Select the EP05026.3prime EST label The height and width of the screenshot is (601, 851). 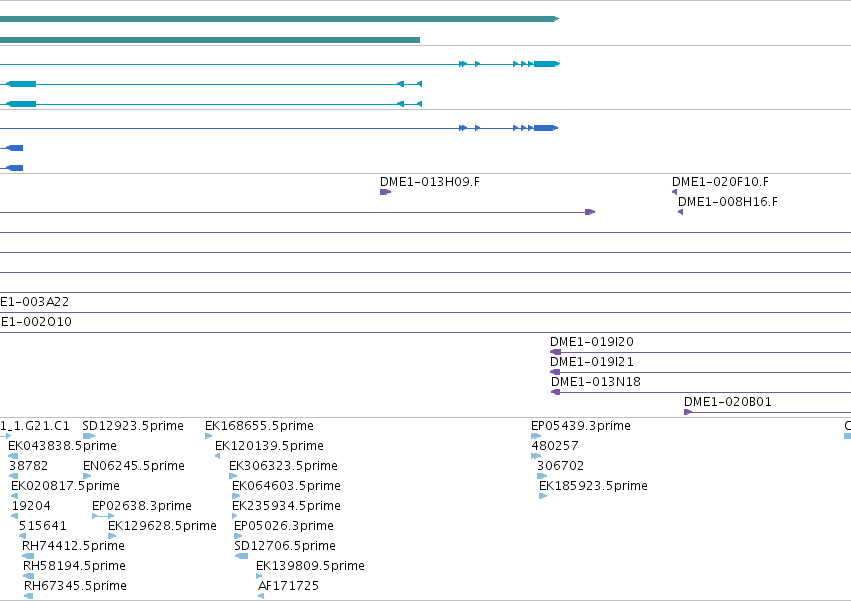[x=284, y=526]
